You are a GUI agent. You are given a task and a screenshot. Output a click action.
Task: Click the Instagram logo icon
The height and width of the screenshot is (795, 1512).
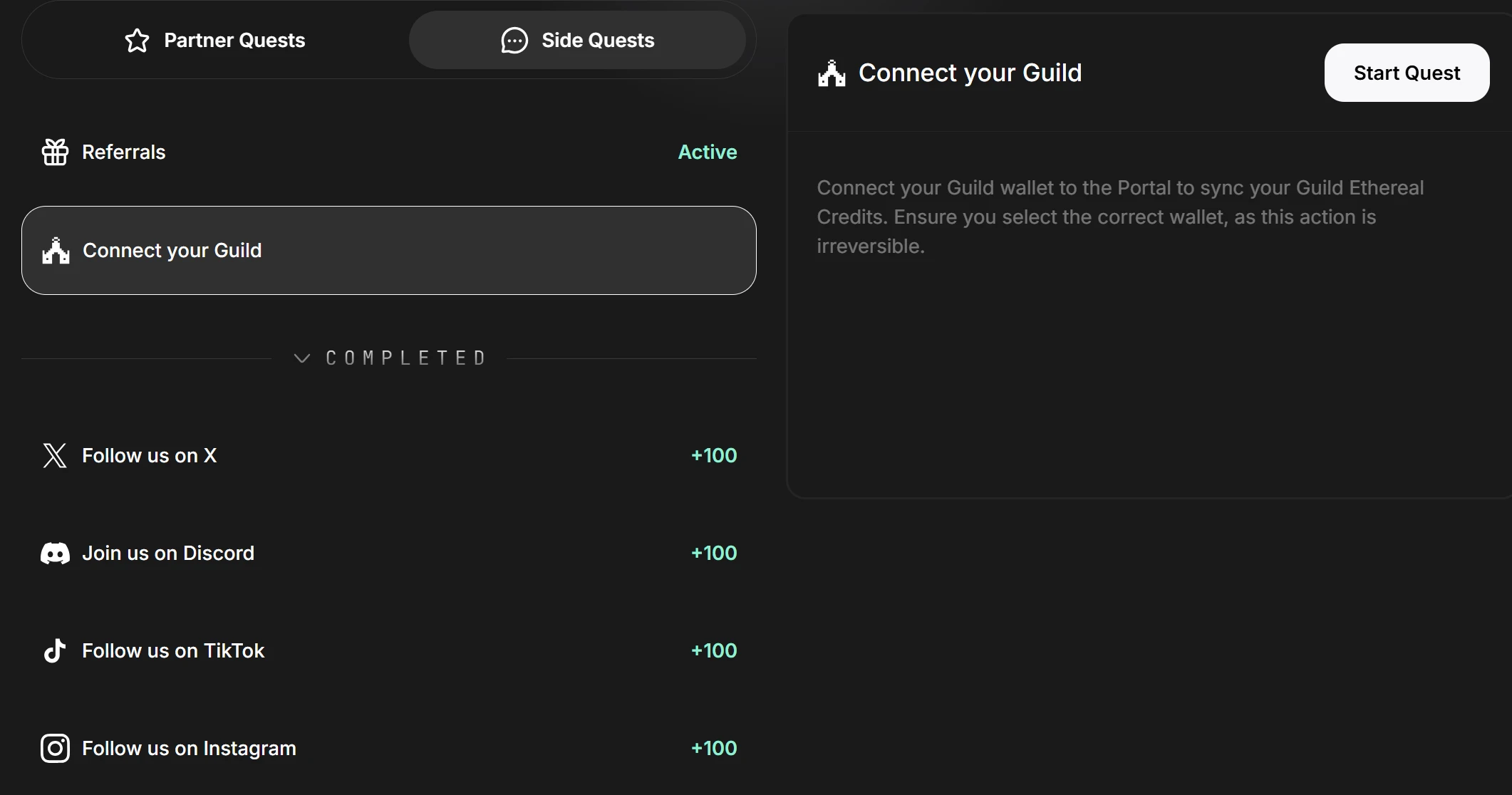(55, 748)
